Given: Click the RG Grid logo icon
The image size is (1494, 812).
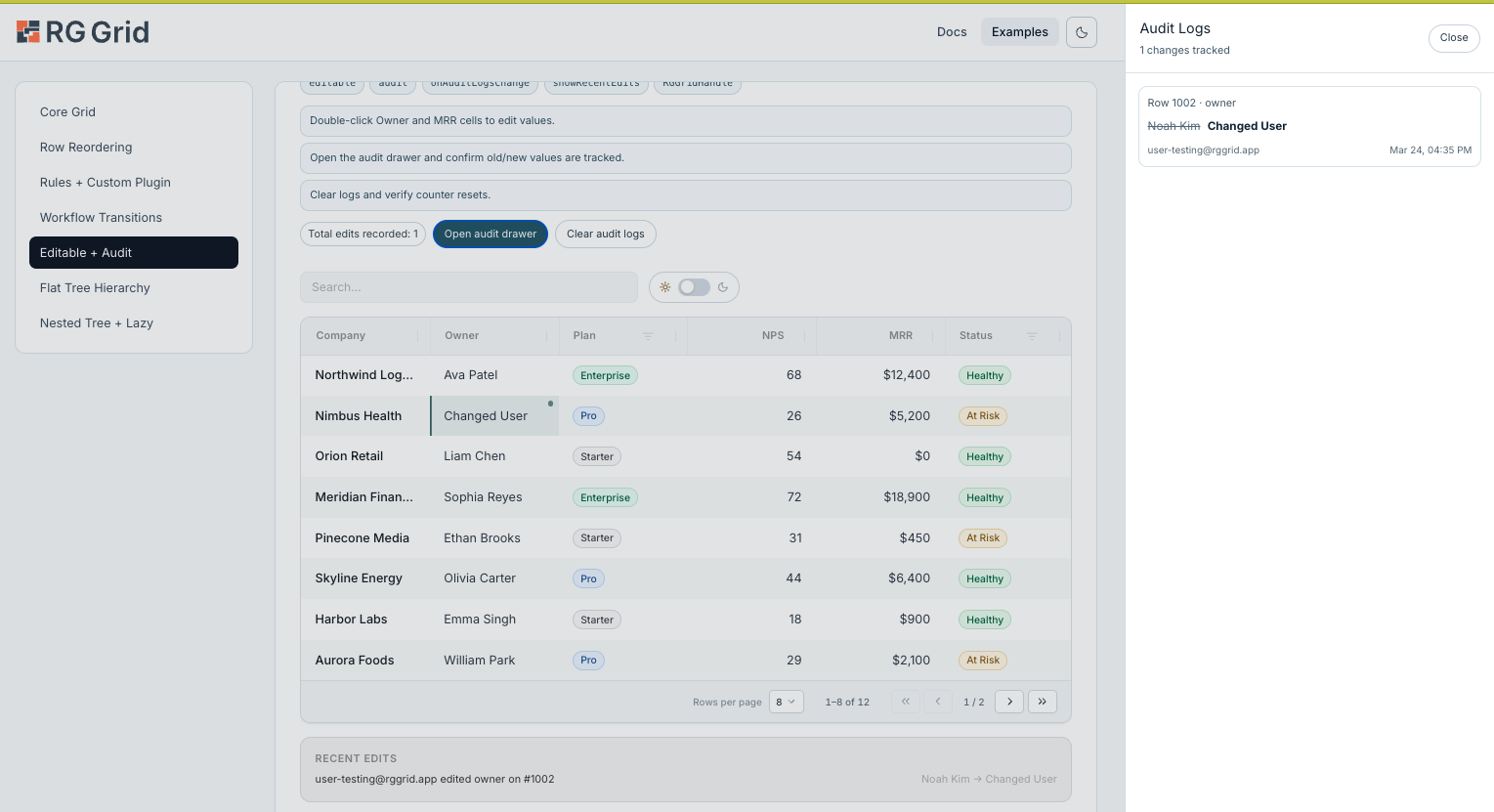Looking at the screenshot, I should [28, 32].
